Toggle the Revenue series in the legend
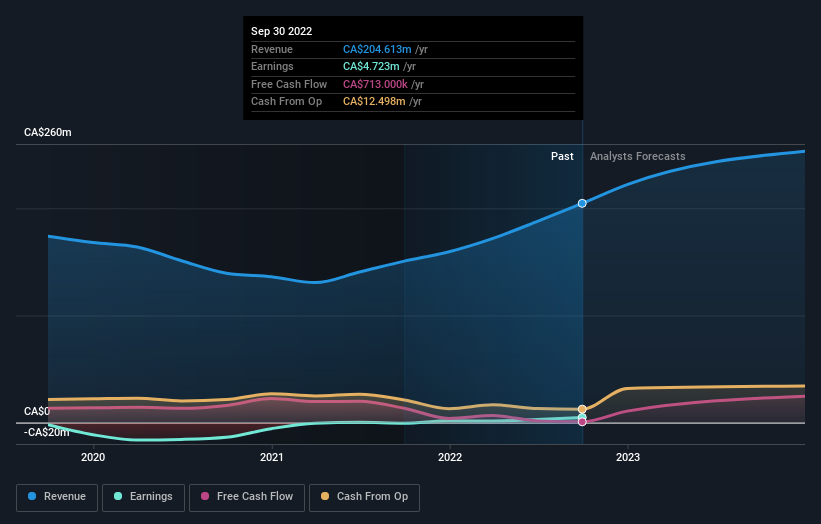The width and height of the screenshot is (821, 524). (57, 497)
